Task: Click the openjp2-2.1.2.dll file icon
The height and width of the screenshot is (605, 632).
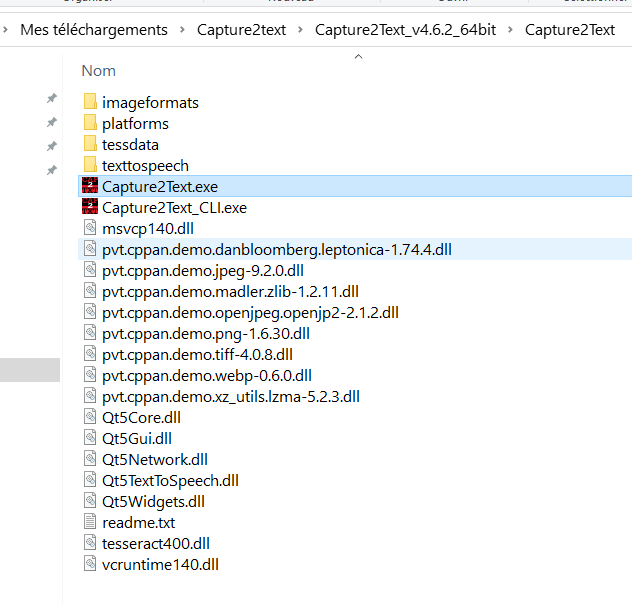Action: [90, 311]
